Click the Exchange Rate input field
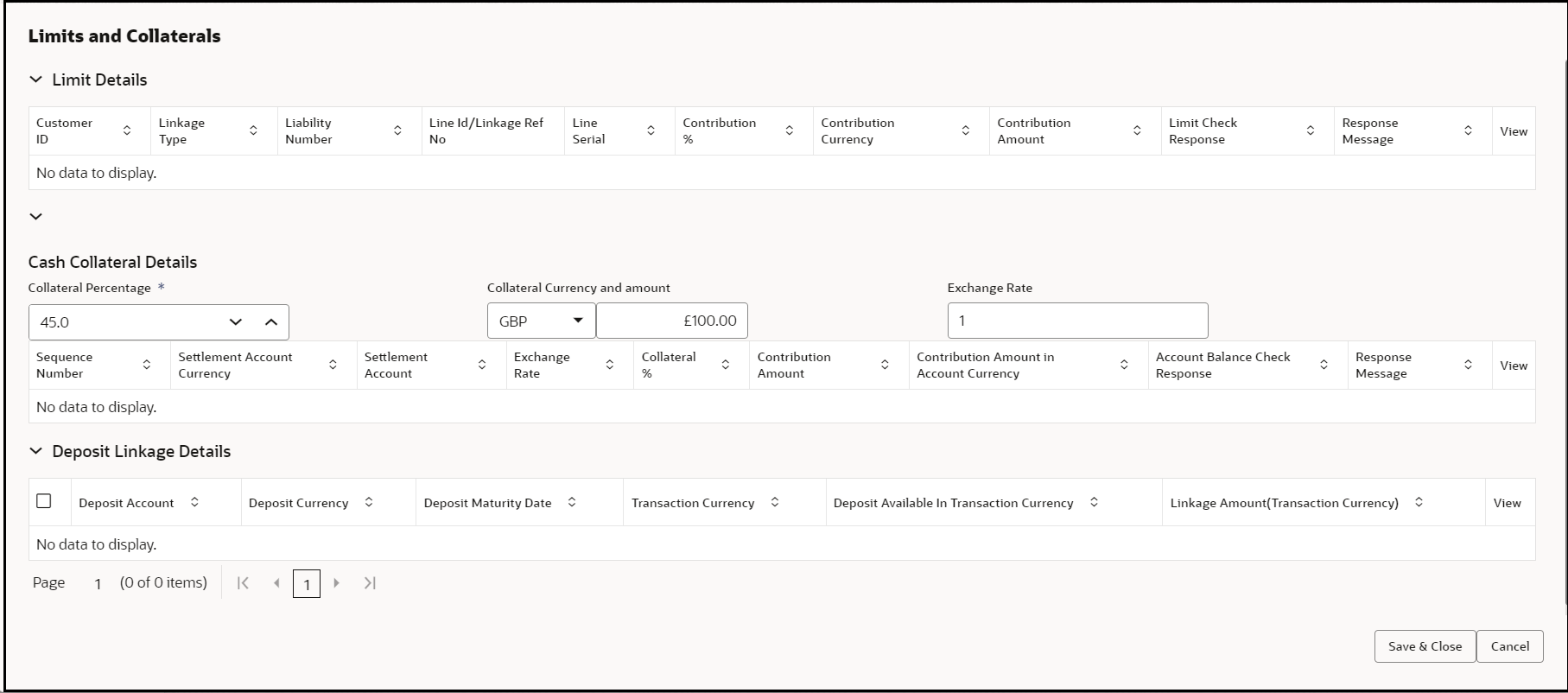 point(1077,321)
